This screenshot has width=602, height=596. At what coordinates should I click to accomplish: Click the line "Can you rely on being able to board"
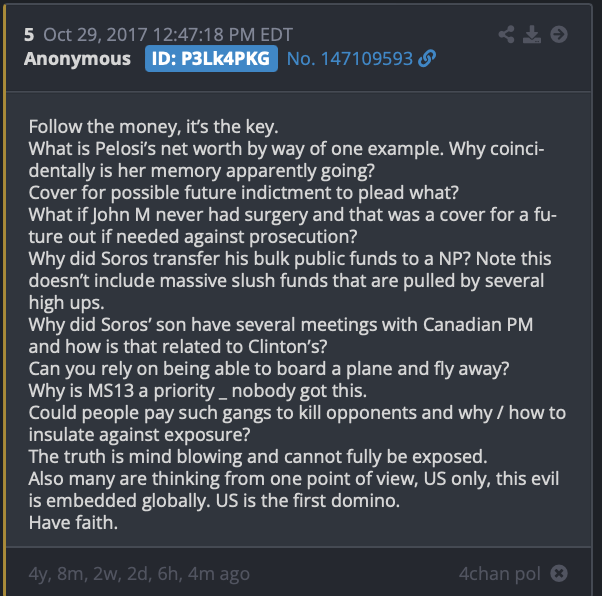pos(269,369)
